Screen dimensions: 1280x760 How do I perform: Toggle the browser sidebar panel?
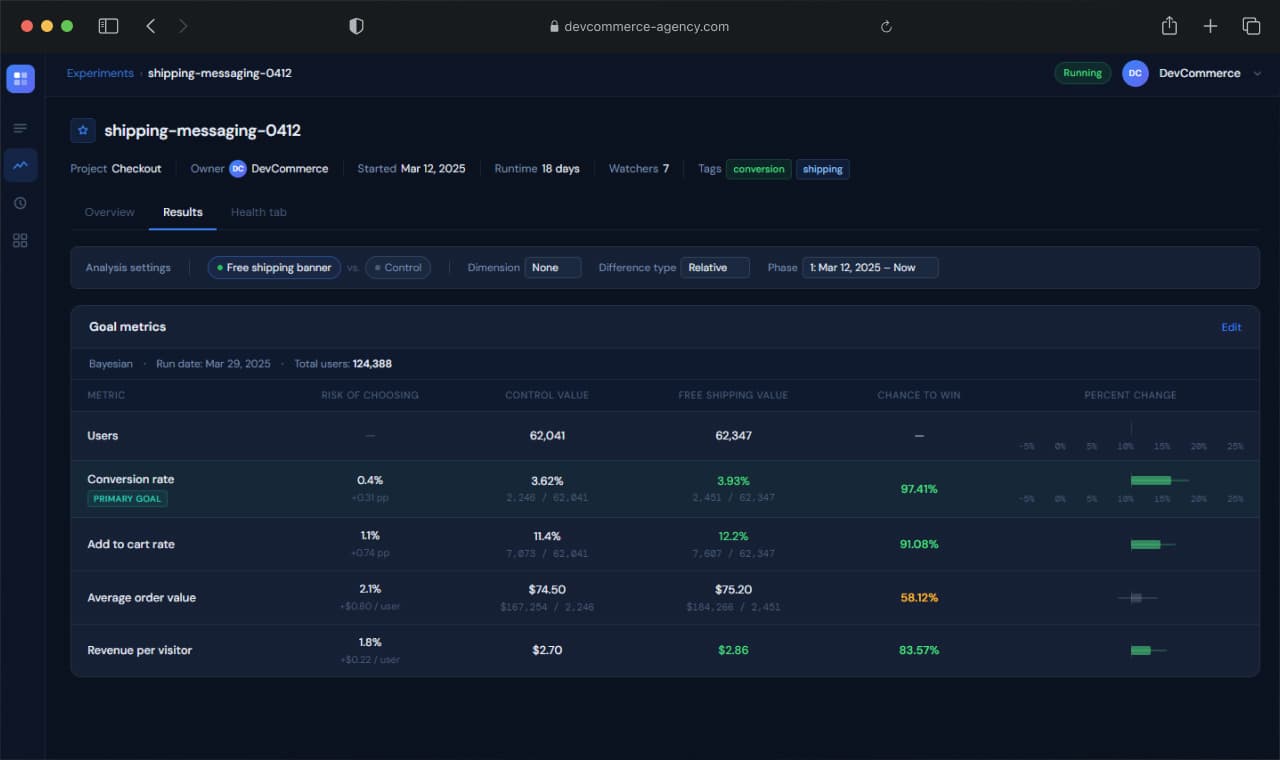click(x=108, y=27)
